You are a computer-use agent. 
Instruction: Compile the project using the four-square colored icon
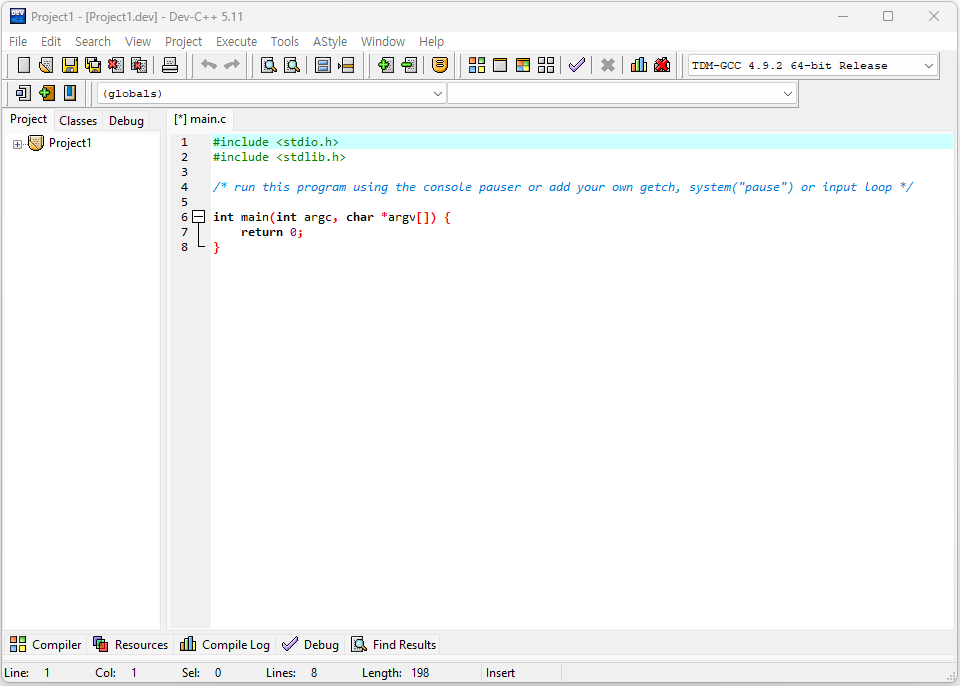point(477,65)
